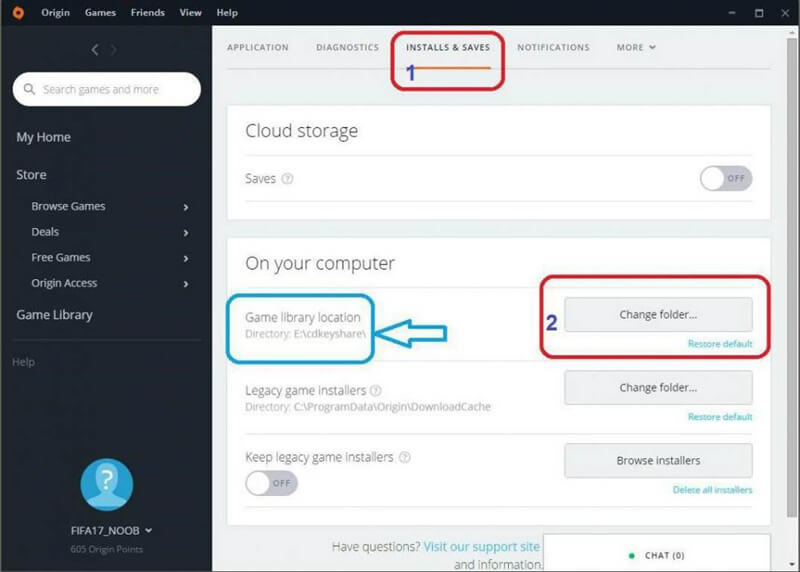Open the Chat (0) panel

[x=657, y=553]
